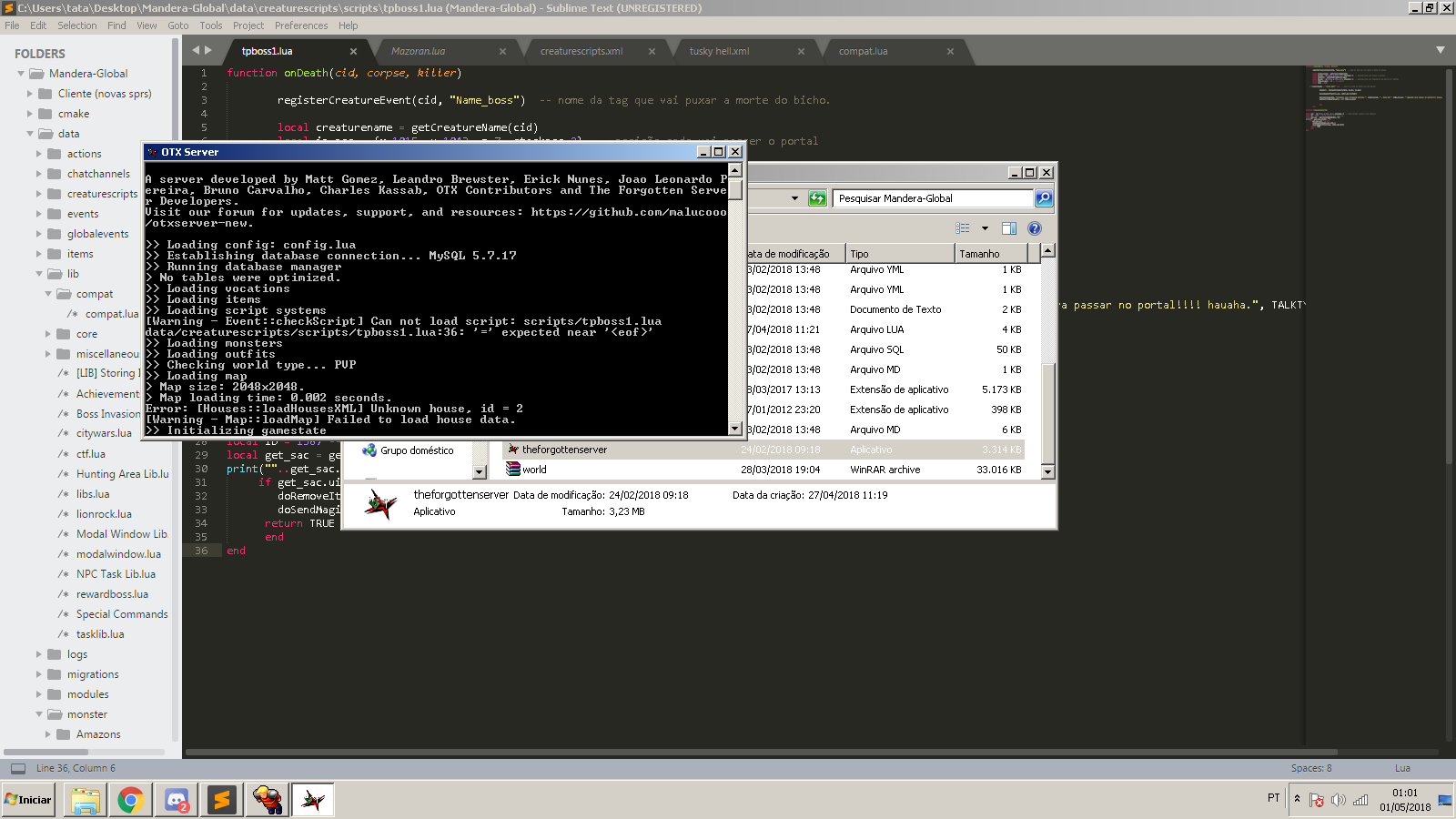Screen dimensions: 1456x819
Task: Toggle the side bar status icon
Action: (18, 768)
